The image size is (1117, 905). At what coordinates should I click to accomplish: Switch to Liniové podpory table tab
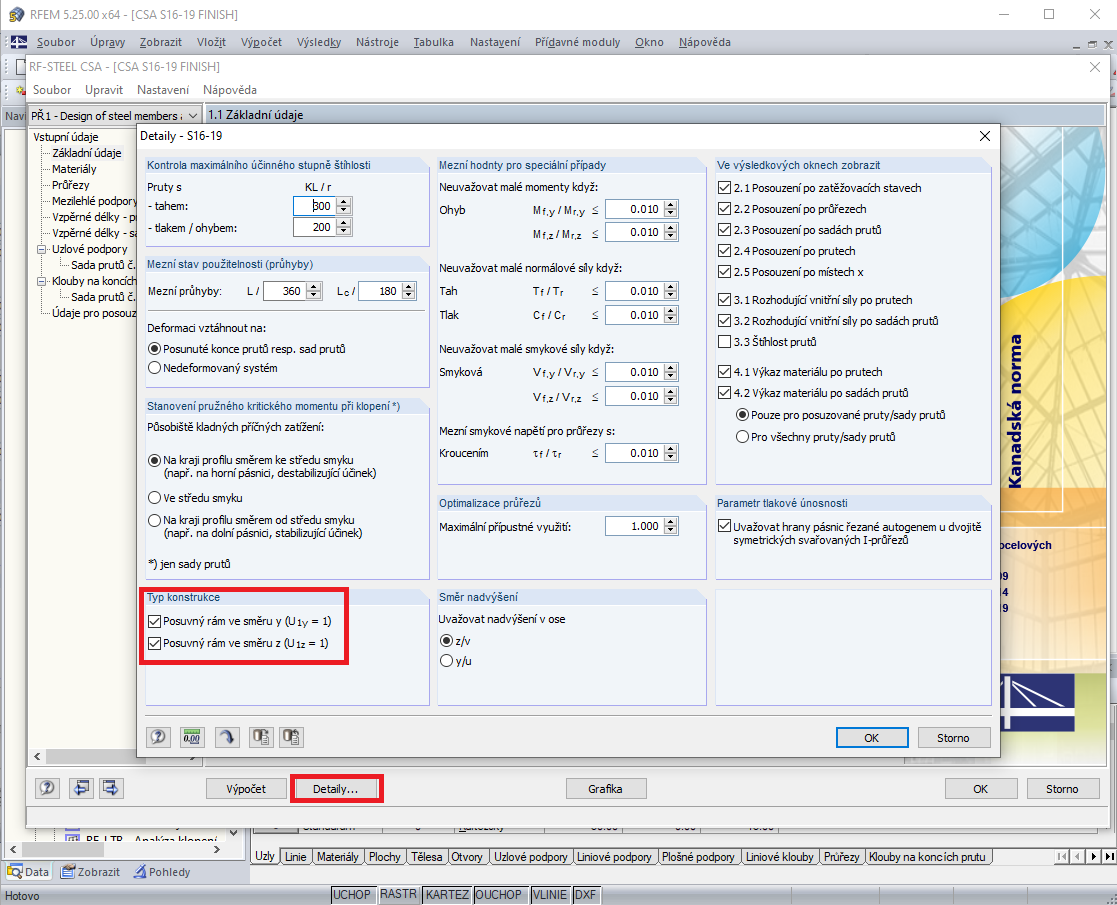pos(614,857)
